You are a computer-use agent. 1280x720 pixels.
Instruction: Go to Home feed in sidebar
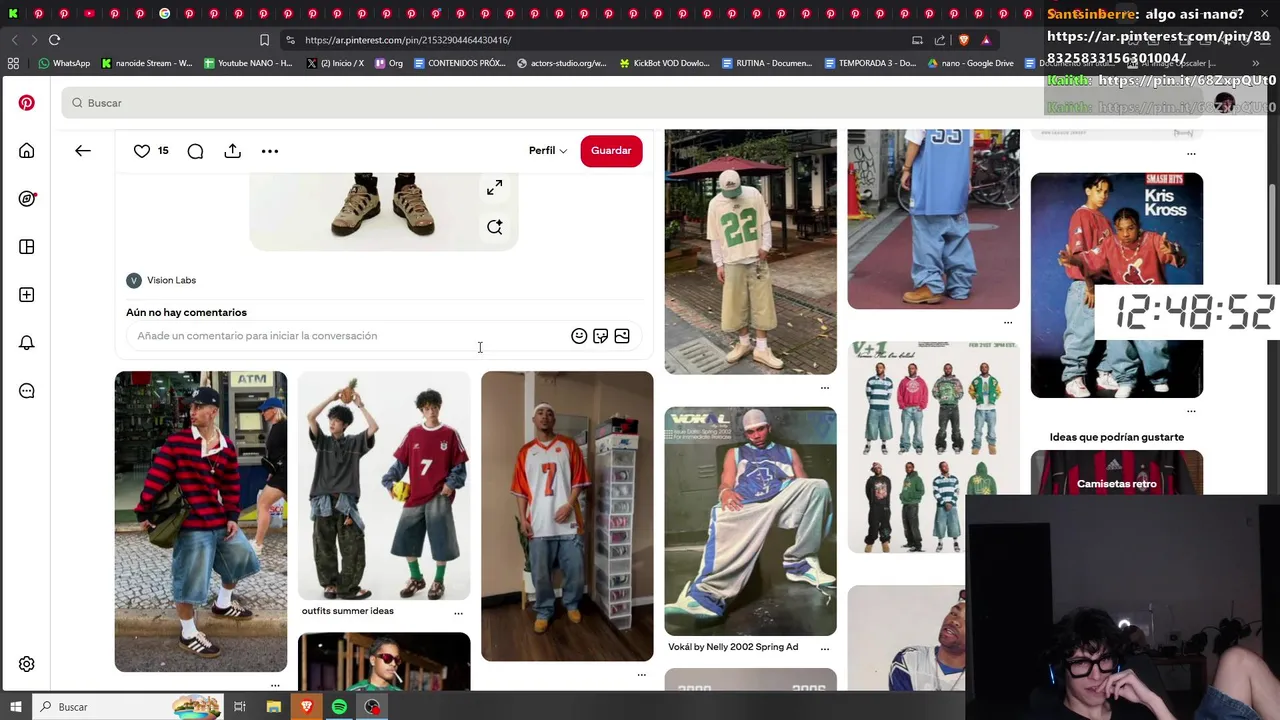pyautogui.click(x=27, y=151)
